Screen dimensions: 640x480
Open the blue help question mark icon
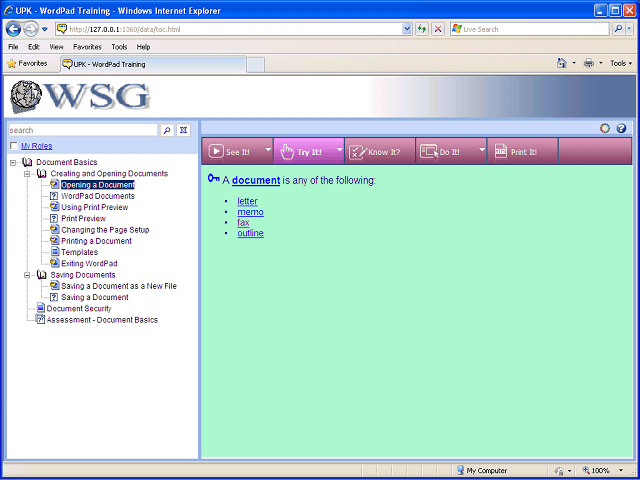pyautogui.click(x=621, y=128)
